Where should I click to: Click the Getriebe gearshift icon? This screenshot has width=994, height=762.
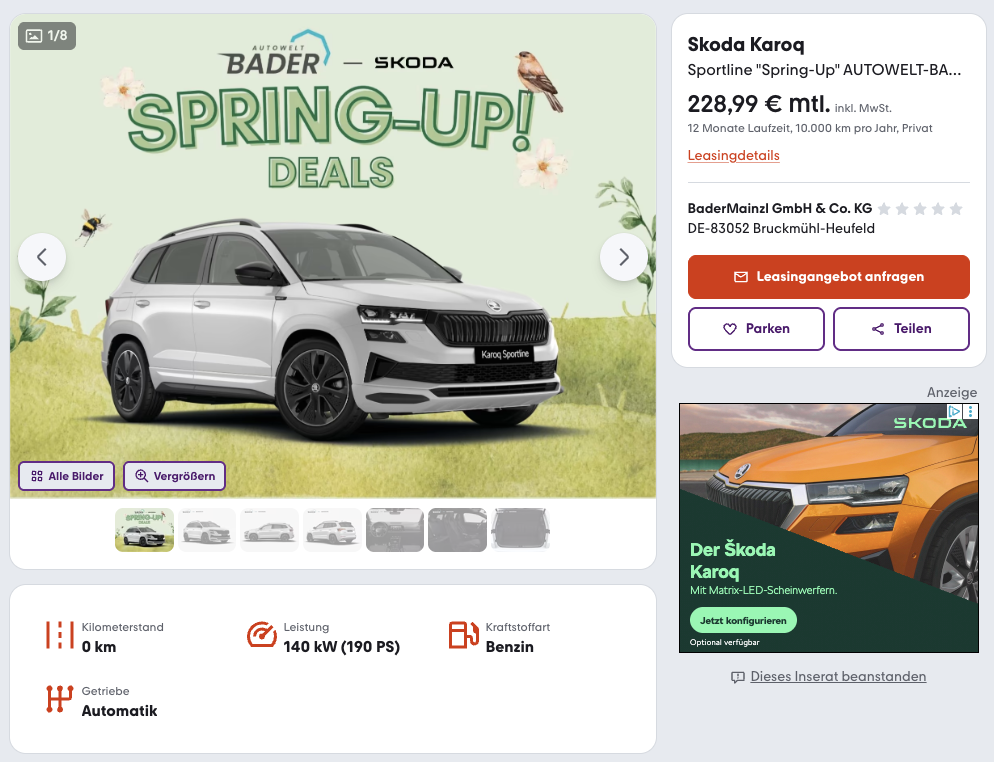60,700
